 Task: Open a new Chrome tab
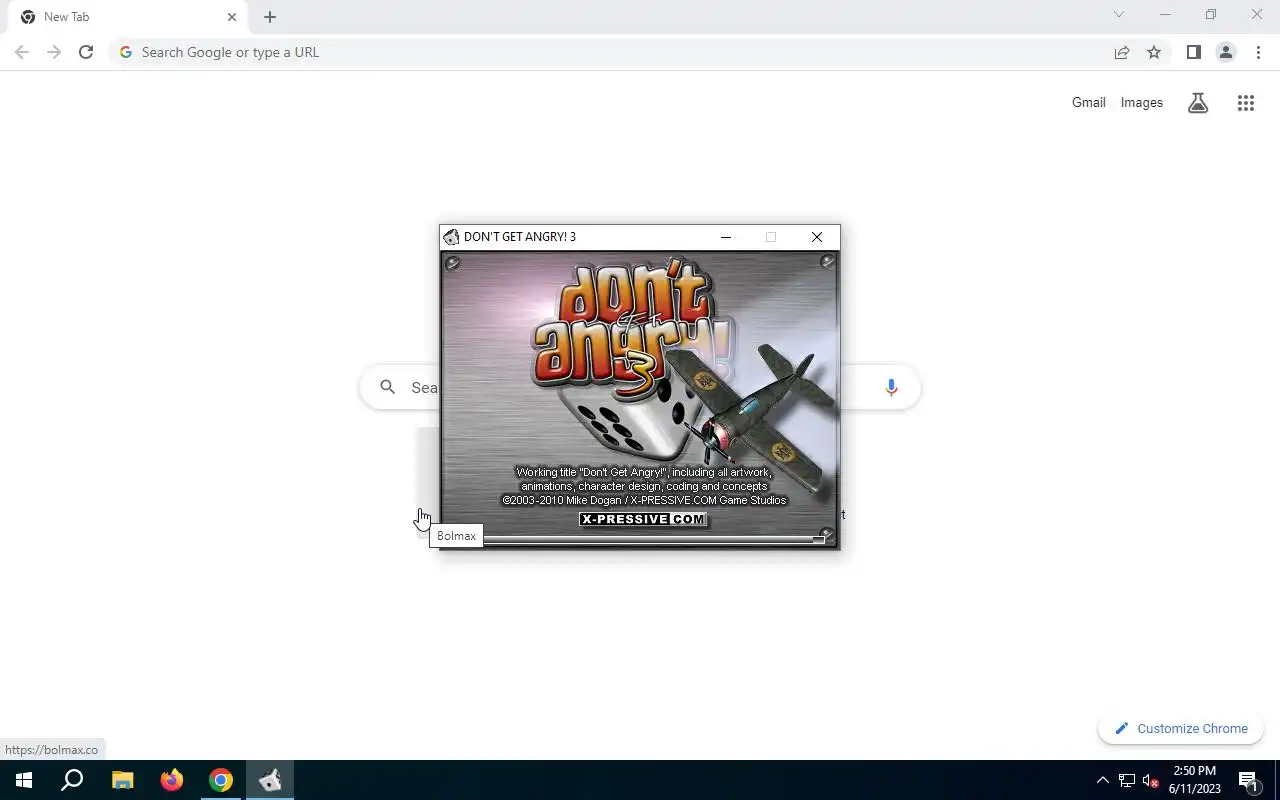[270, 17]
